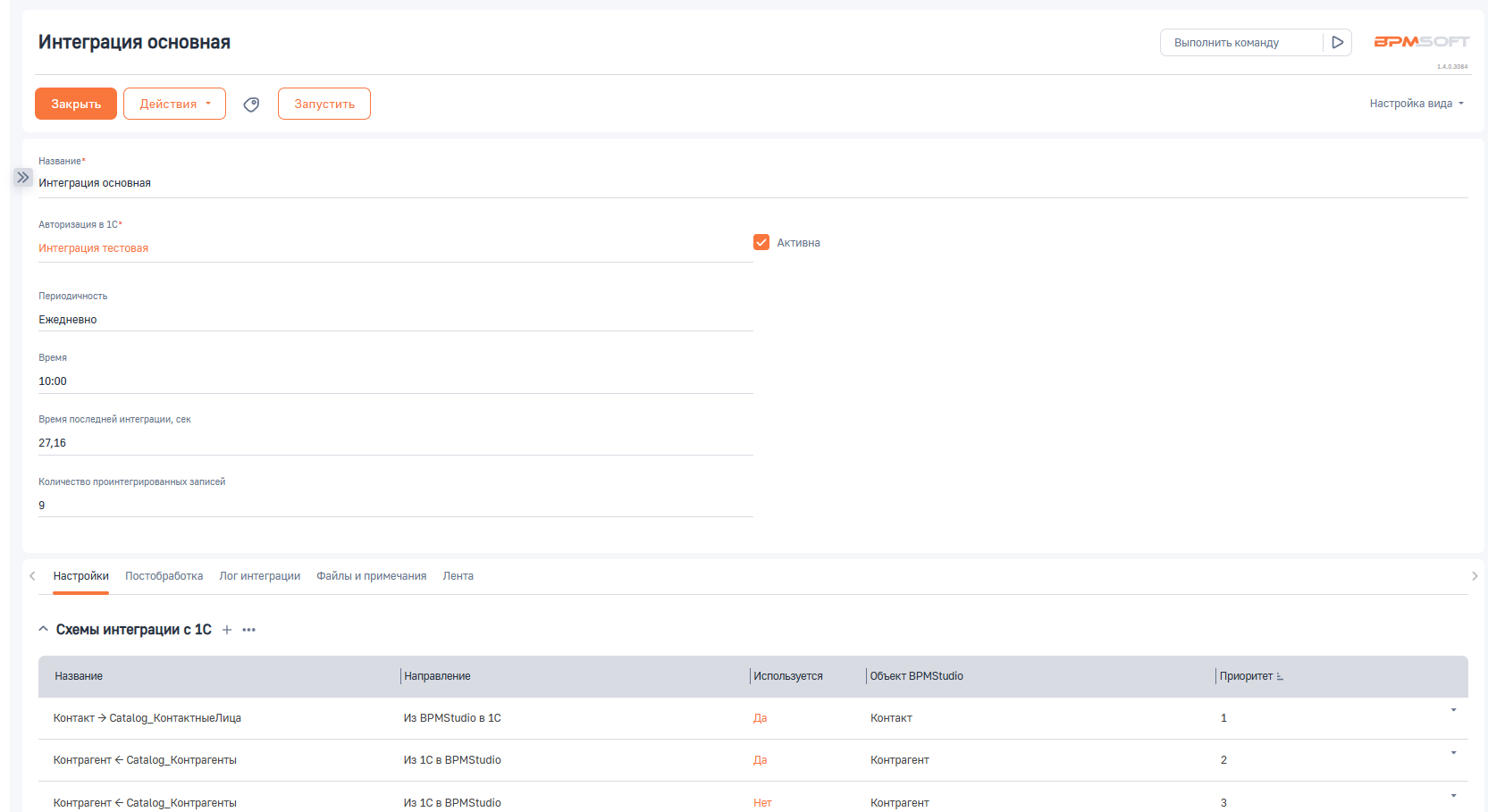Toggle the Активна checkbox

761,243
